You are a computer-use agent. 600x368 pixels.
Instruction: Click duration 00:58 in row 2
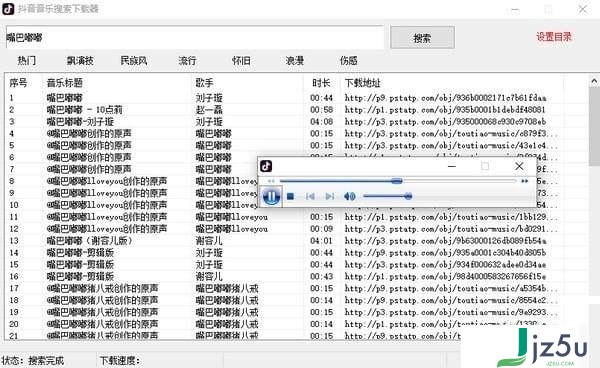[x=321, y=110]
